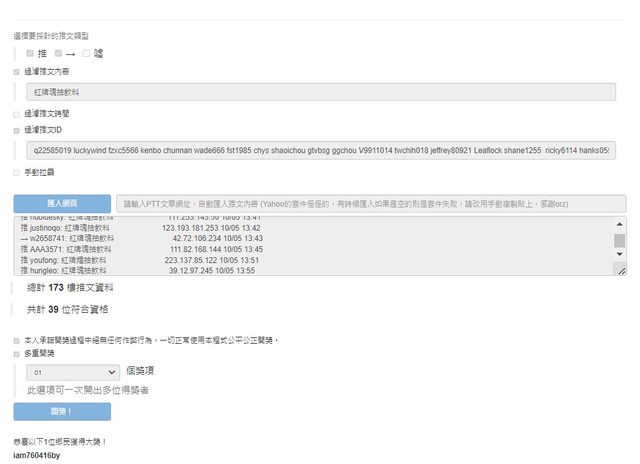Viewport: 640px width, 464px height.
Task: Click the content filter field containing 紅牌獨抽飲料
Action: 320,91
